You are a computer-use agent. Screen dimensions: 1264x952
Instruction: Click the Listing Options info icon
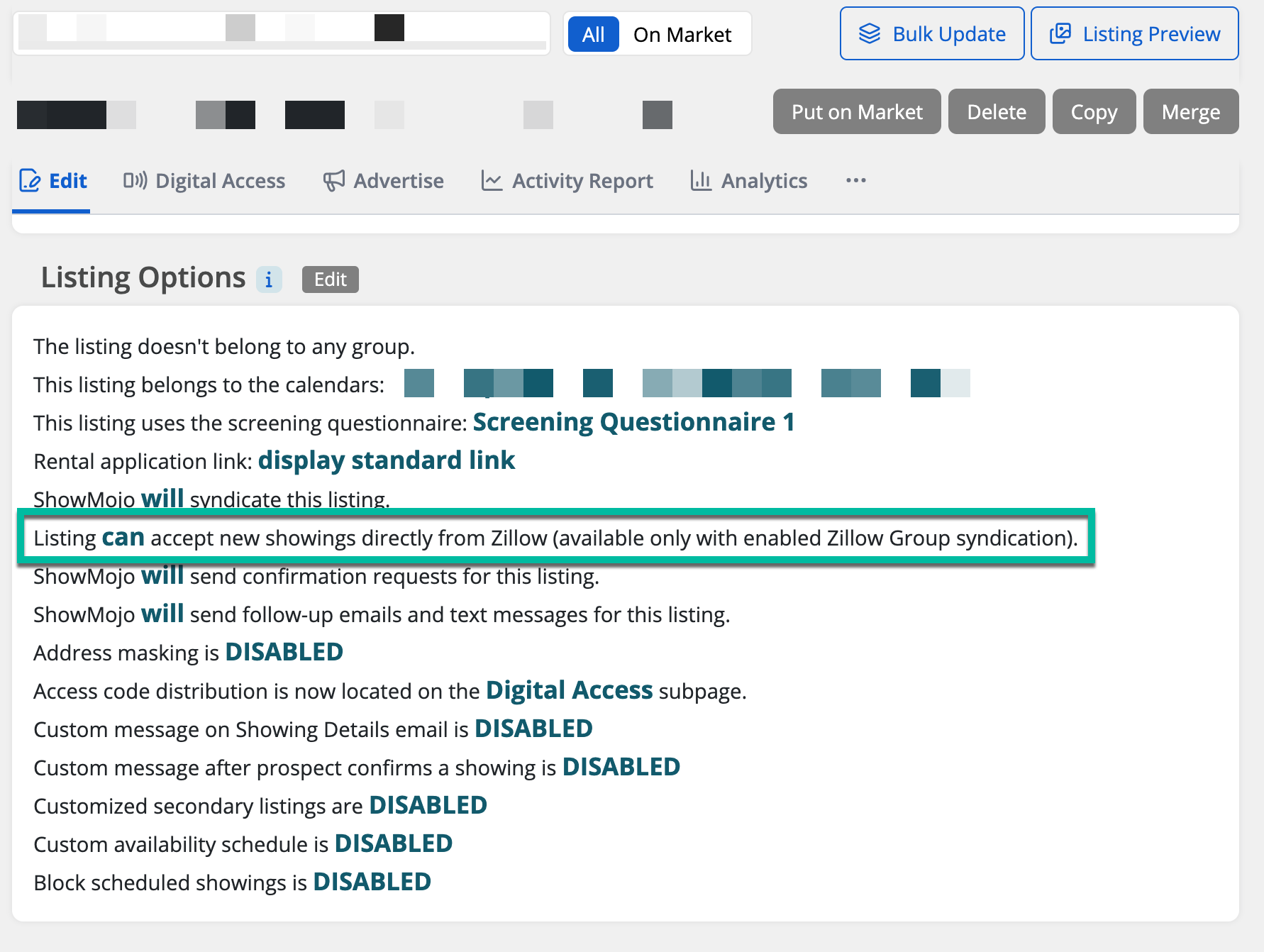tap(269, 279)
